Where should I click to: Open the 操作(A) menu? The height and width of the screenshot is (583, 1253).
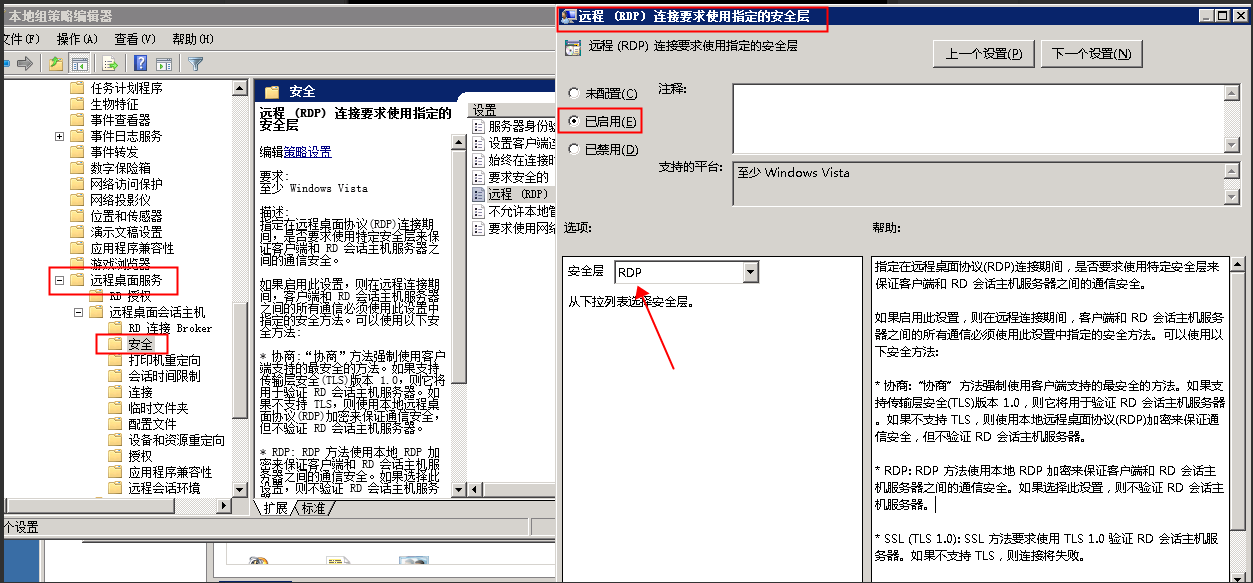coord(77,39)
